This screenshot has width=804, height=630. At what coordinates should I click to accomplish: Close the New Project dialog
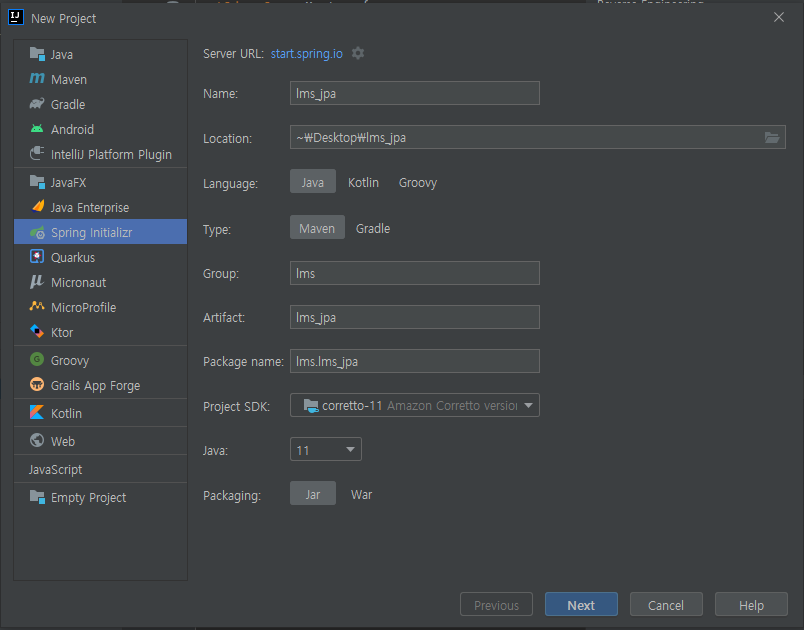point(779,17)
